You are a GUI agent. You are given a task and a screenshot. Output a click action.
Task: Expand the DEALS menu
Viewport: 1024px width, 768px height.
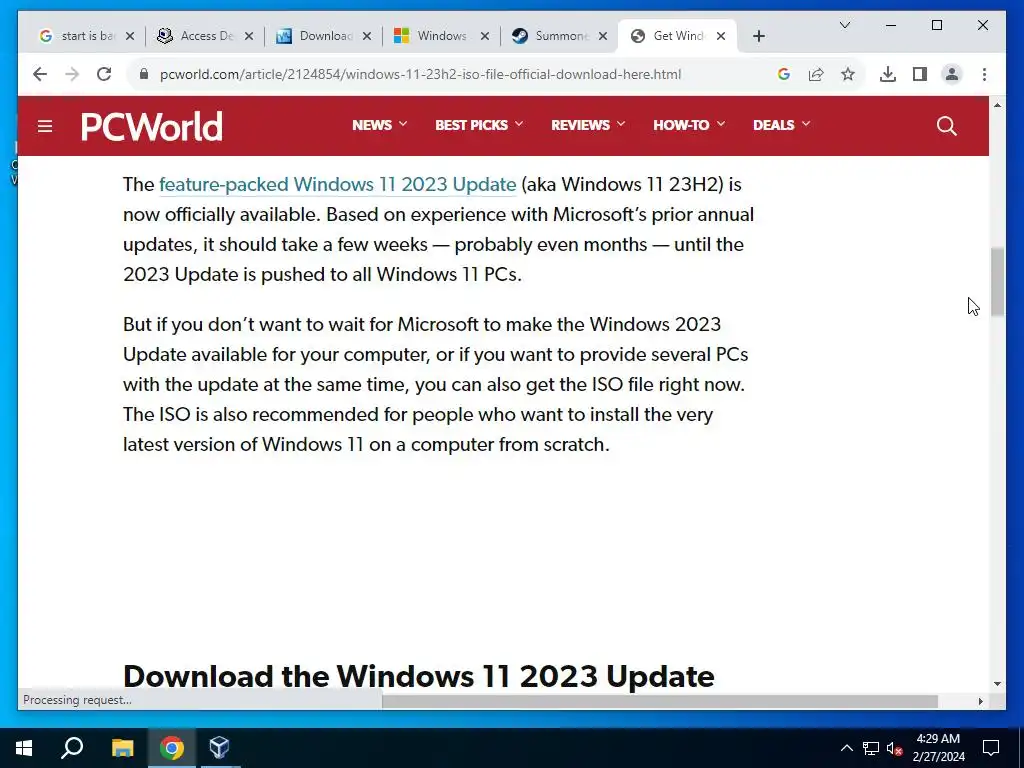pos(781,125)
